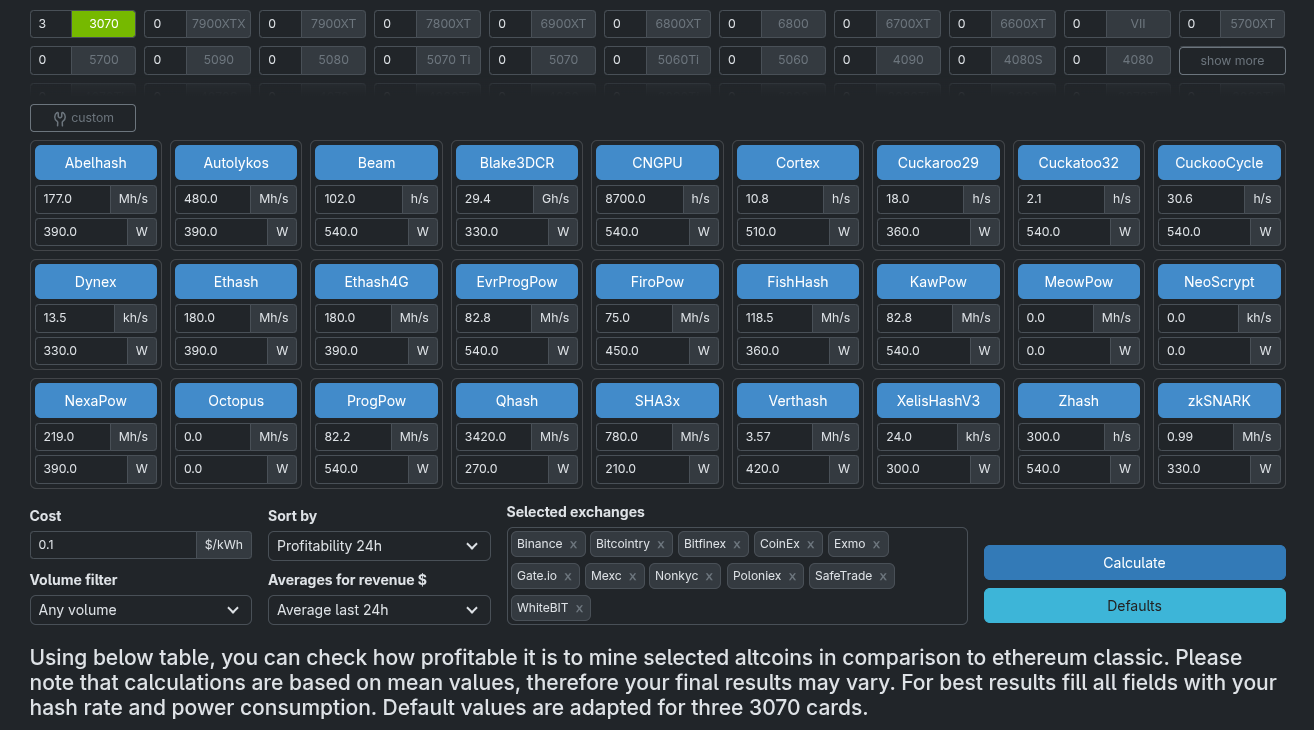Image resolution: width=1314 pixels, height=730 pixels.
Task: Remove Nonkyc exchange chip
Action: (709, 576)
